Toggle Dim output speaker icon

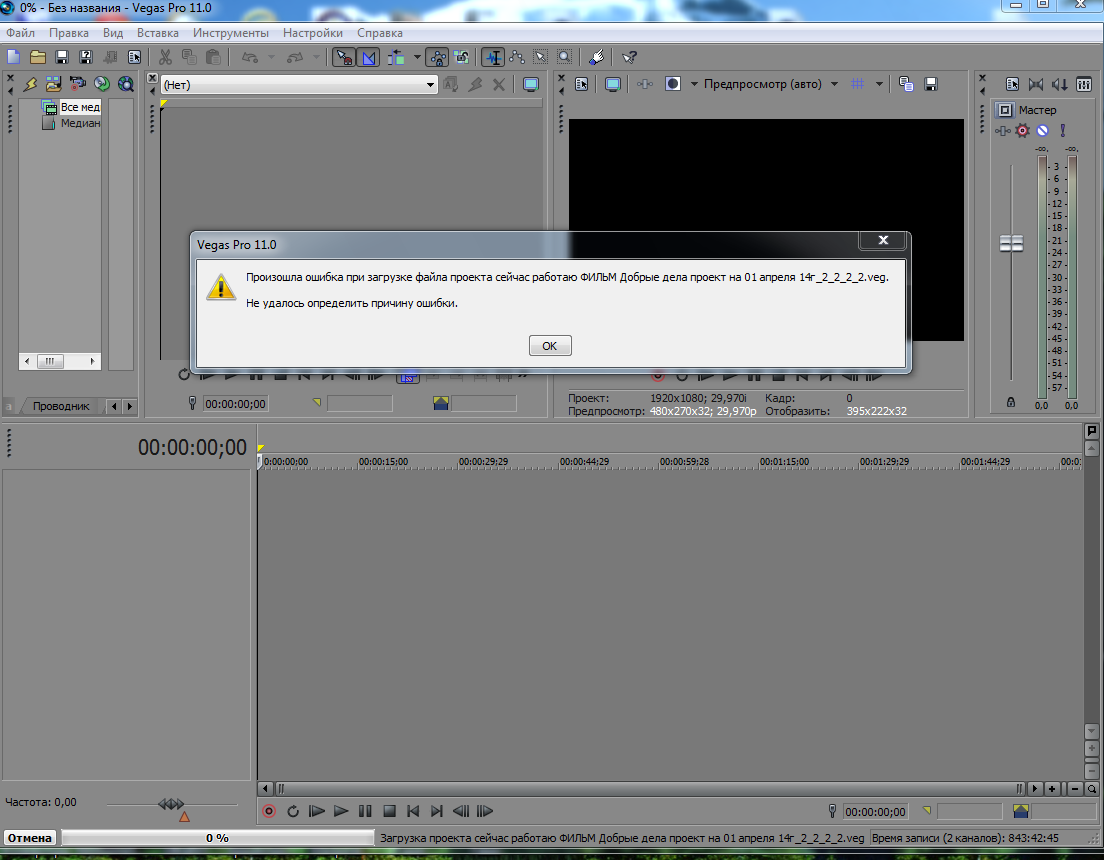1060,84
